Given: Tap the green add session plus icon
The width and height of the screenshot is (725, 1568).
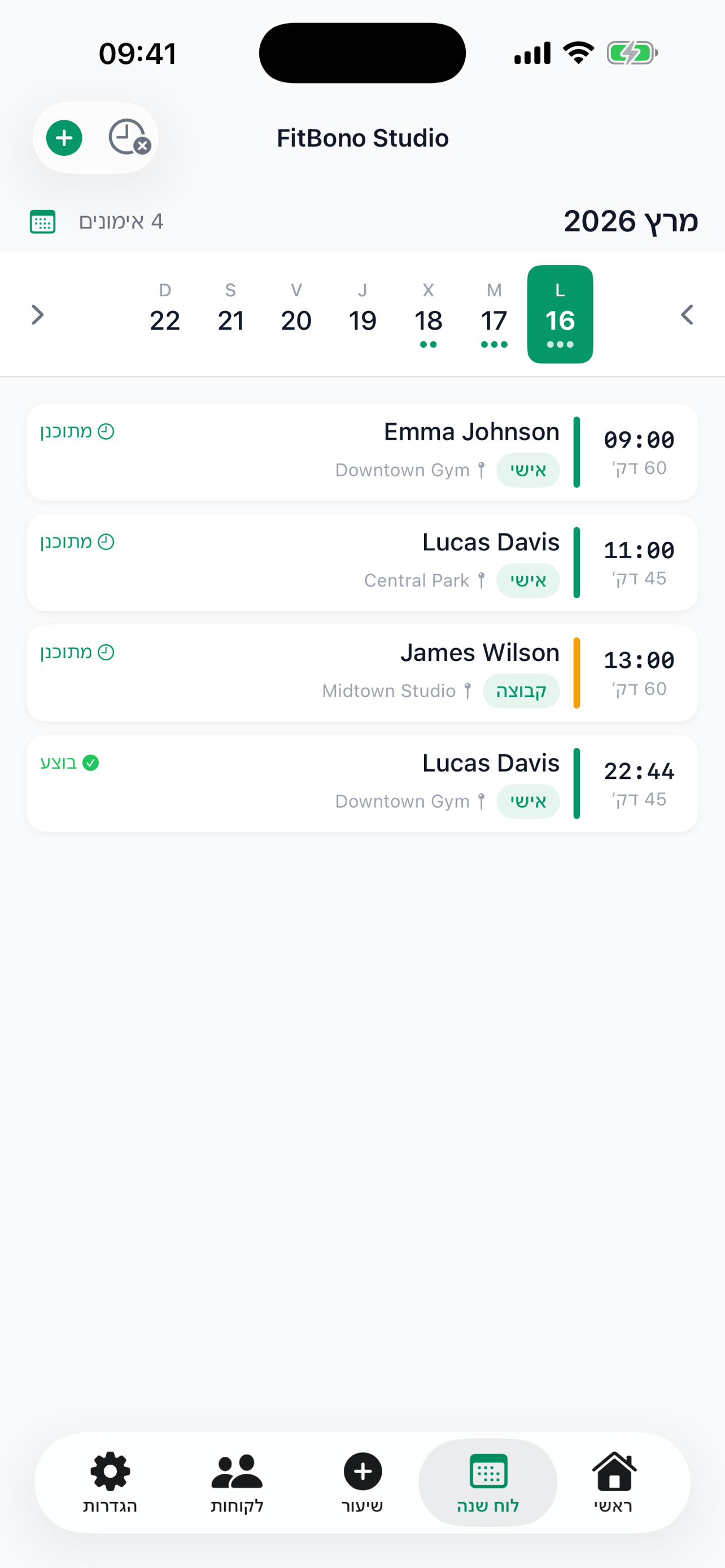Looking at the screenshot, I should pyautogui.click(x=64, y=138).
